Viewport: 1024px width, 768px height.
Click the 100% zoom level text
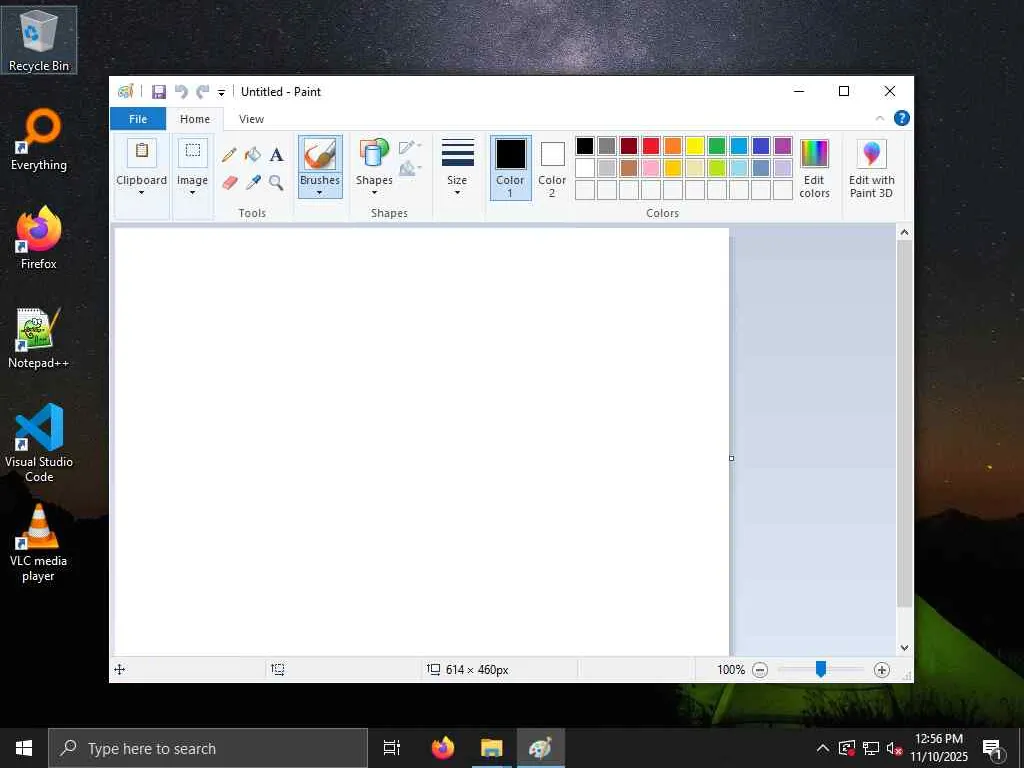731,669
